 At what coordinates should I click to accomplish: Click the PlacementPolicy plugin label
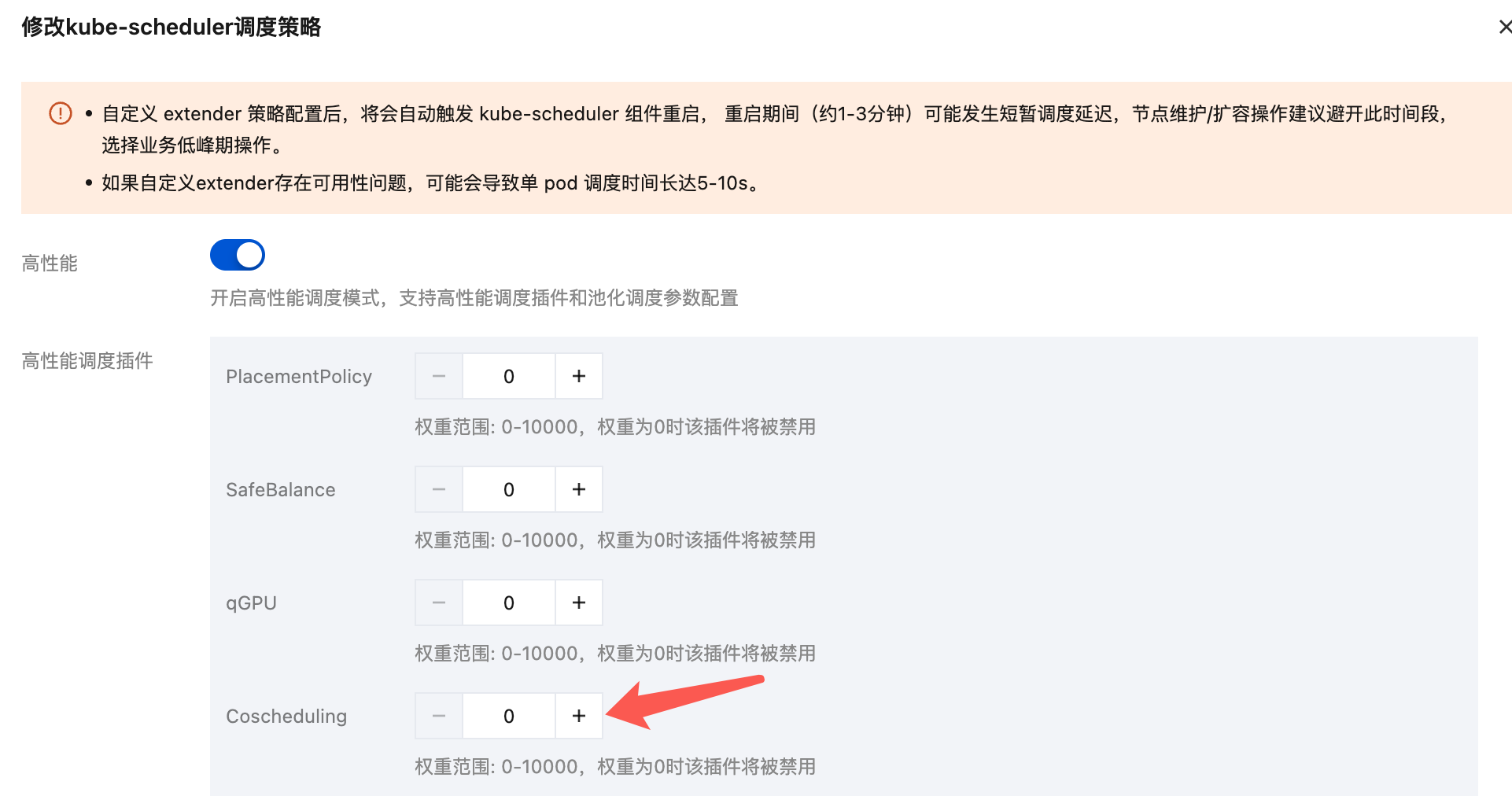299,377
